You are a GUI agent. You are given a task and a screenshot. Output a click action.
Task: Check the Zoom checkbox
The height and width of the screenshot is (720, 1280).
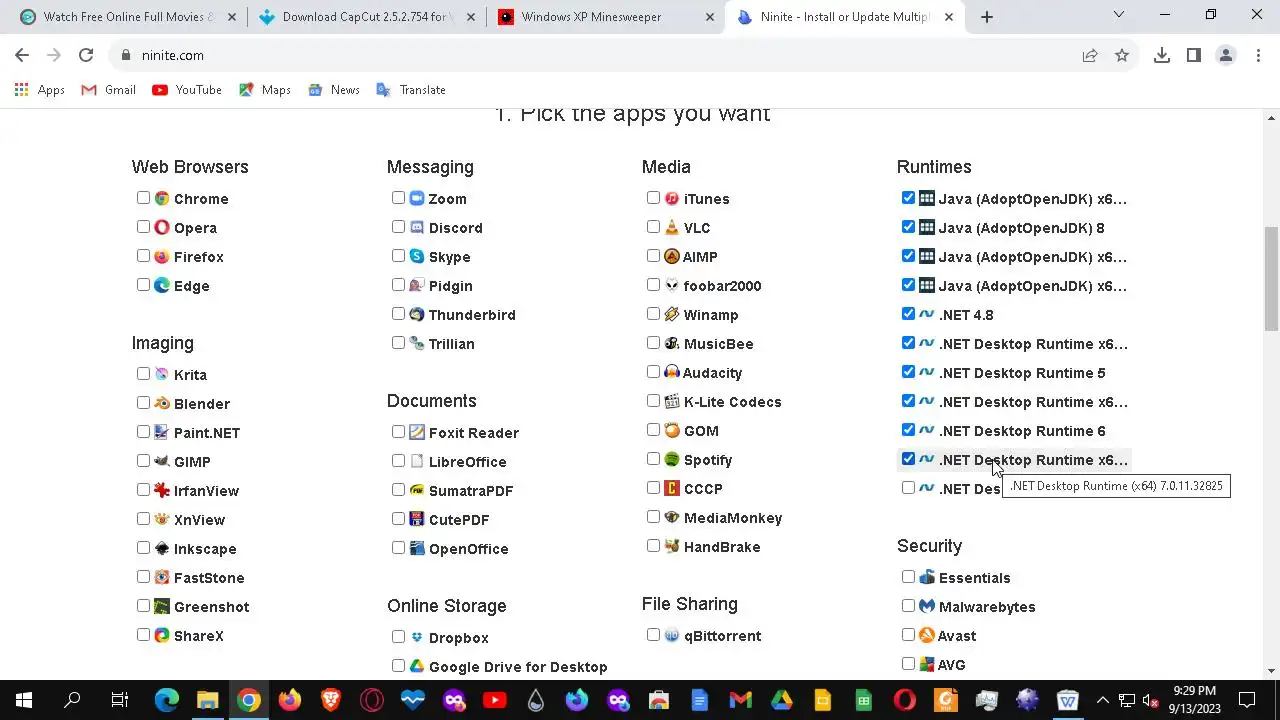[398, 198]
